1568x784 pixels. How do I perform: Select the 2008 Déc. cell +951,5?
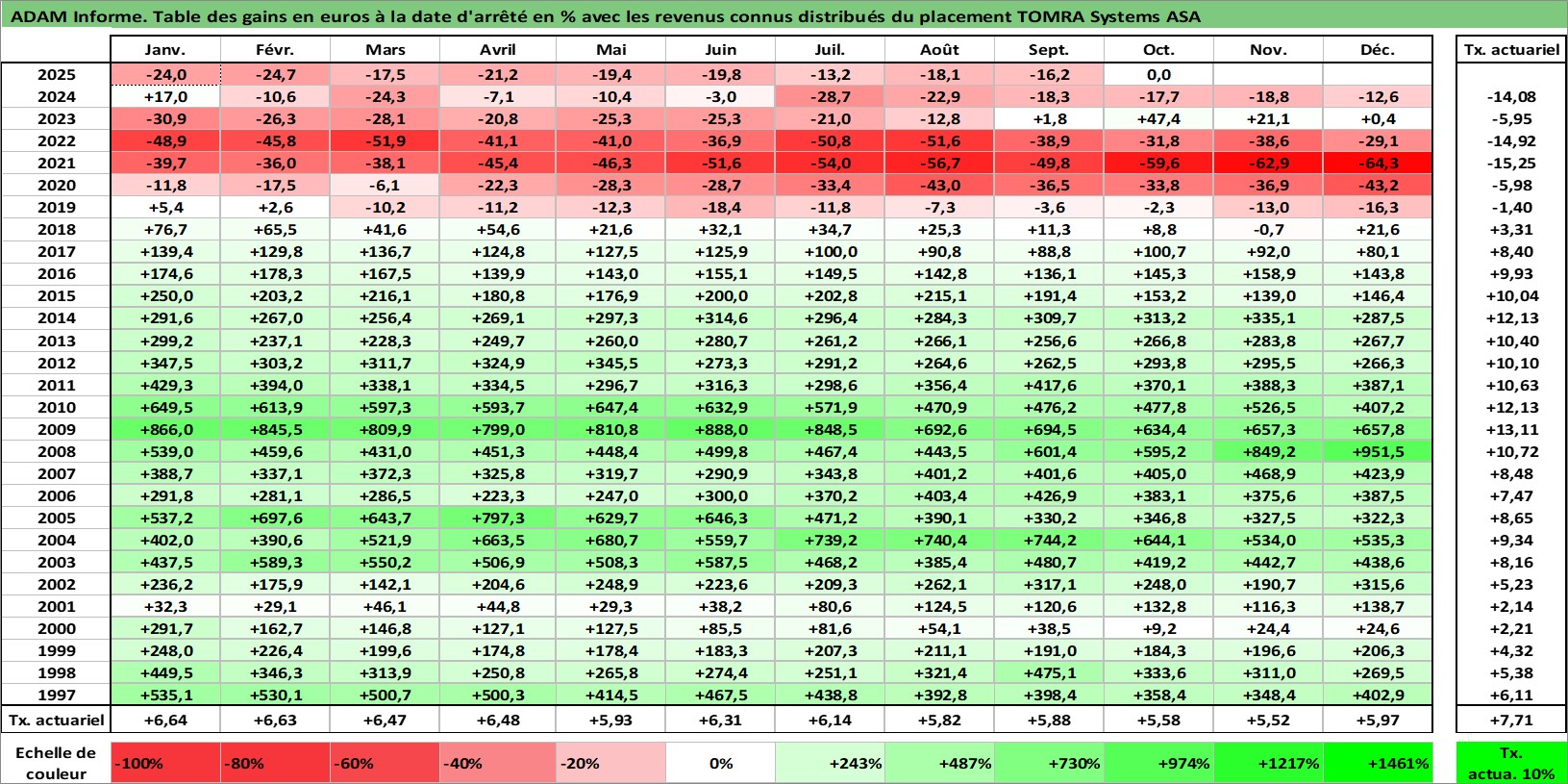[1378, 451]
